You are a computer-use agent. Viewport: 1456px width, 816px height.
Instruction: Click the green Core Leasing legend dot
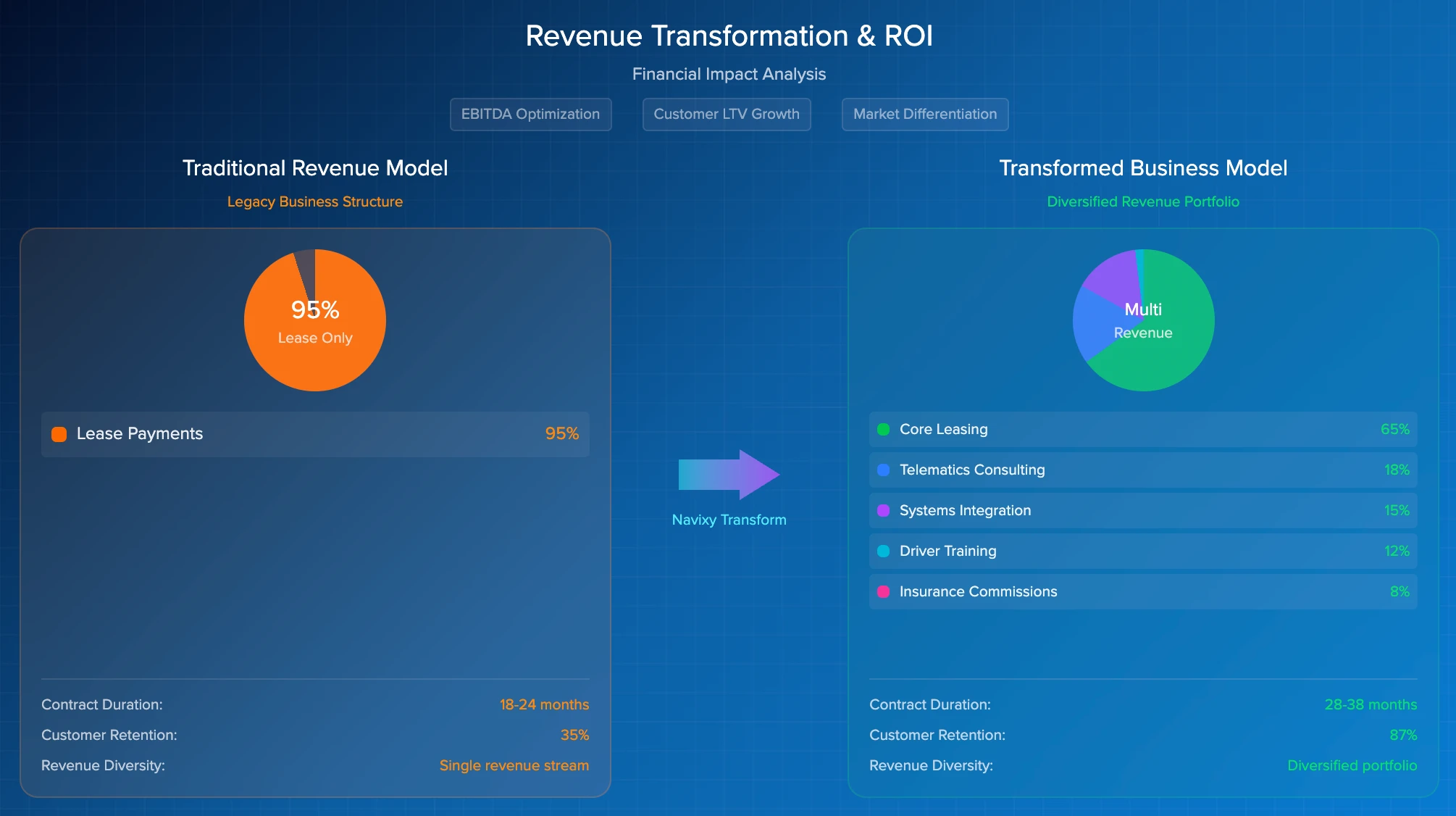[883, 430]
